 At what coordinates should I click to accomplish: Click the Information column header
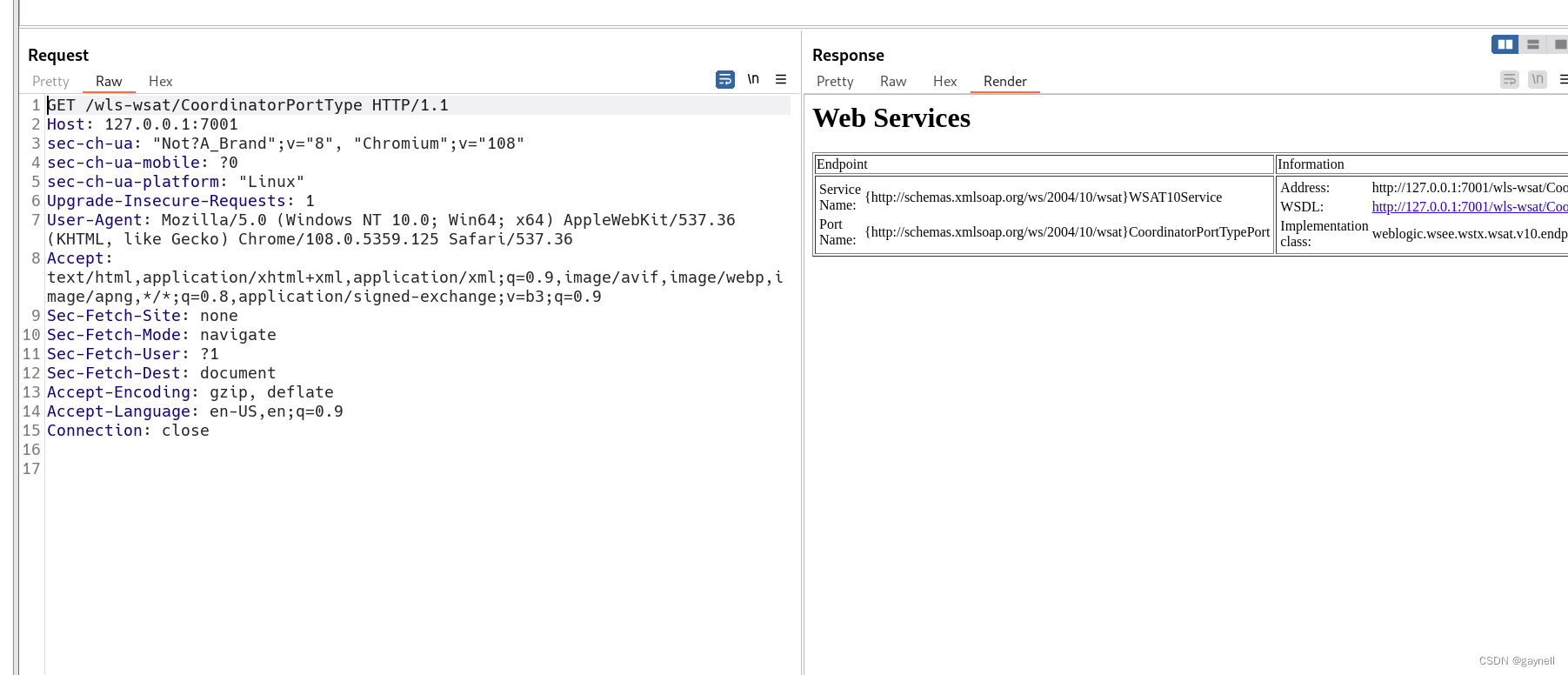tap(1311, 164)
